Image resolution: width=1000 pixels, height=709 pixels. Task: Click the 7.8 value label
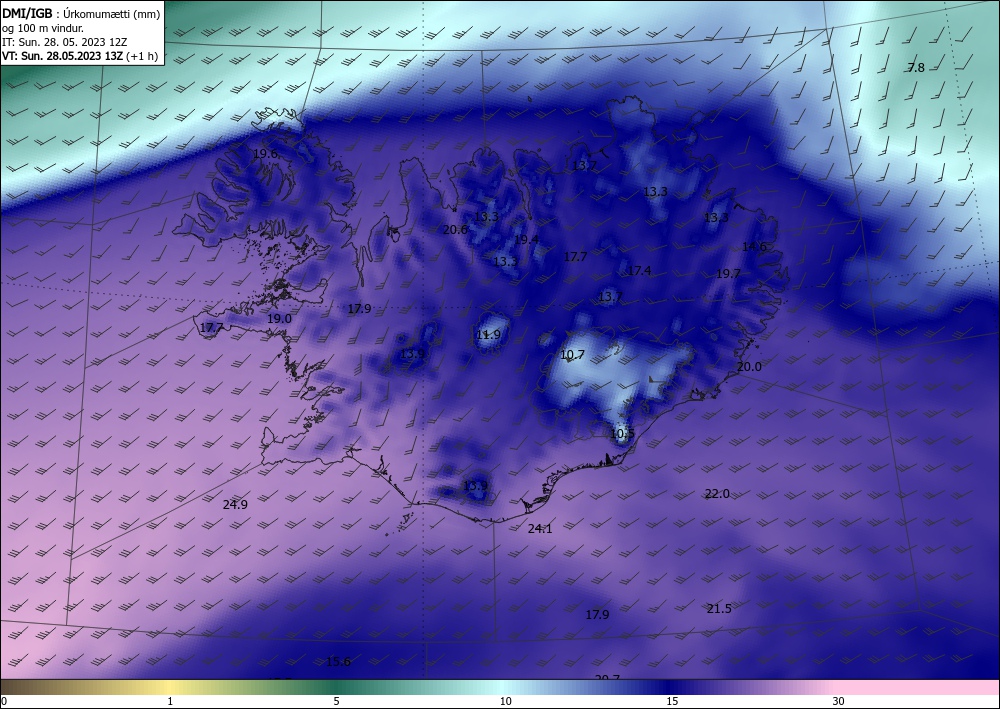pyautogui.click(x=916, y=68)
